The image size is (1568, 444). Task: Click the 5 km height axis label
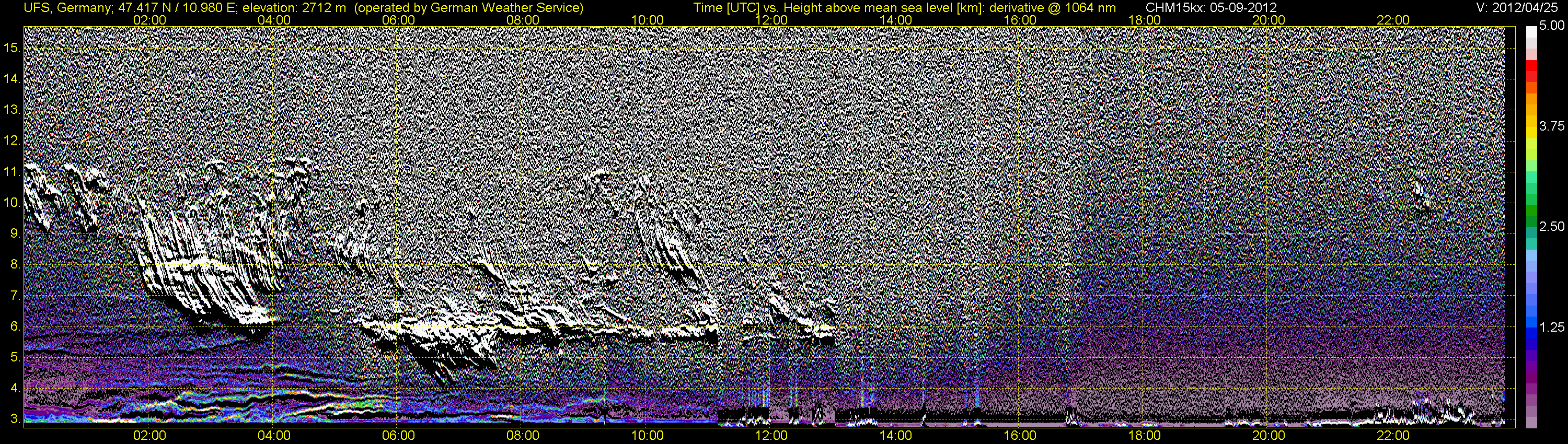coord(15,358)
